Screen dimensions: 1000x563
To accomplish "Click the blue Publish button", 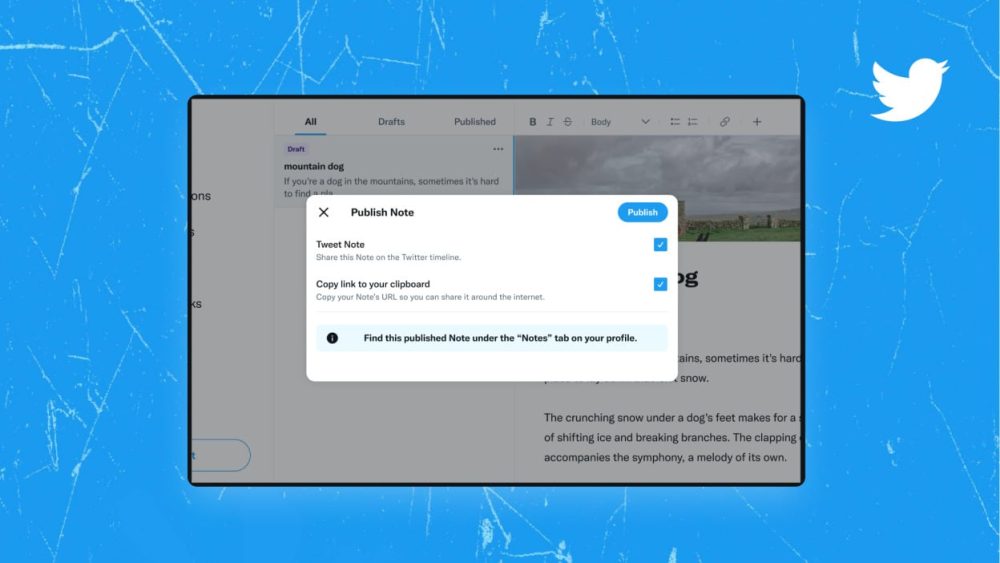I will click(x=642, y=212).
